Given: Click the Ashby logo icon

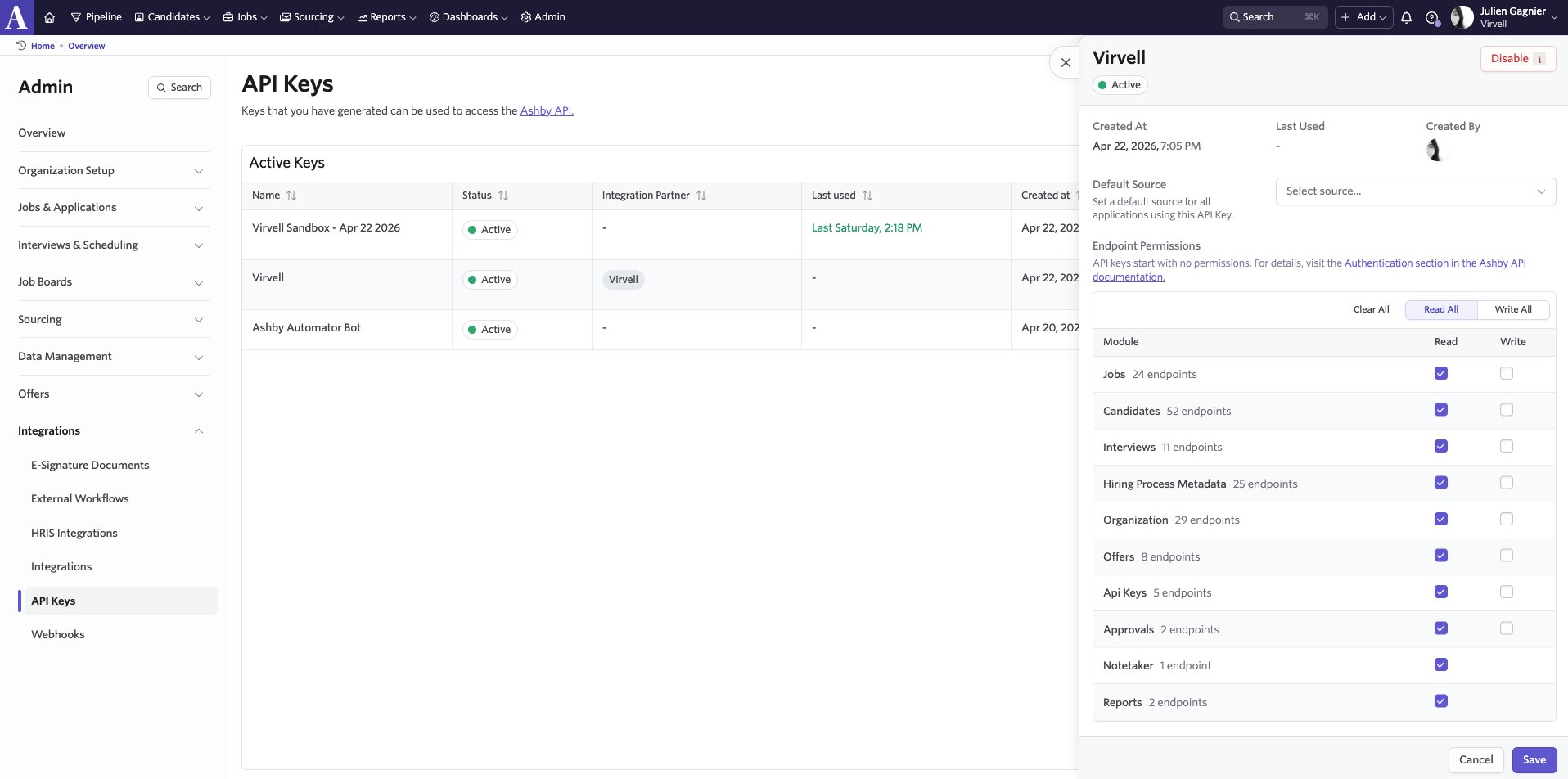Looking at the screenshot, I should coord(16,16).
